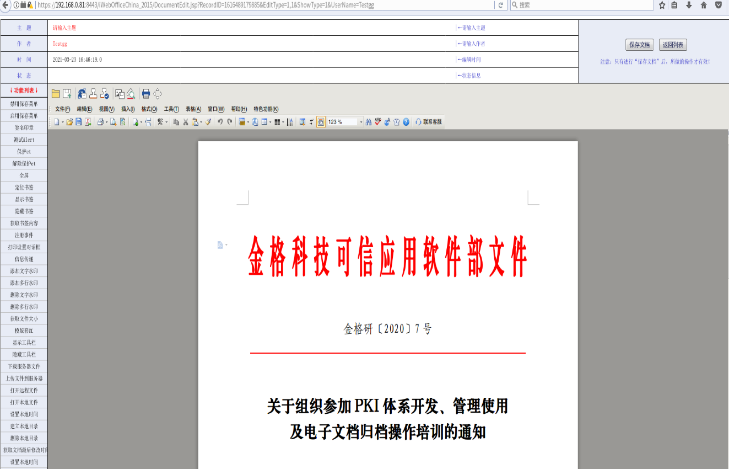Click the author field containing Testgg

(251, 44)
